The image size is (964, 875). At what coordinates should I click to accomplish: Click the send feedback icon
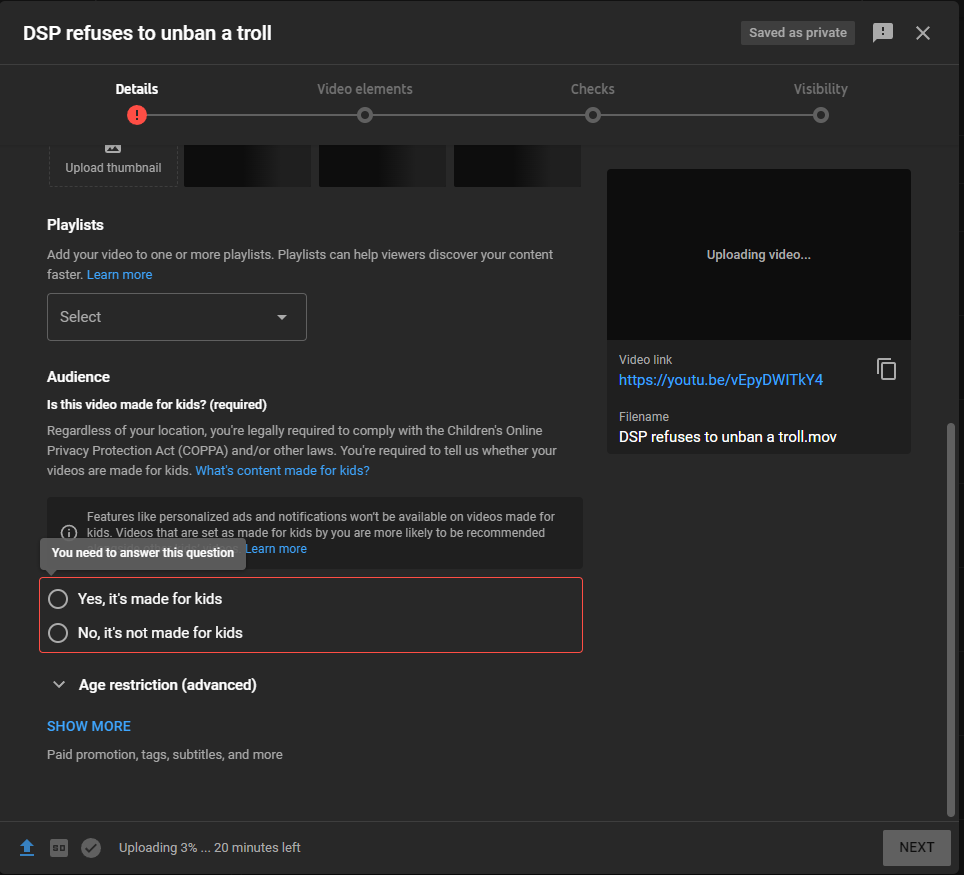(x=882, y=33)
